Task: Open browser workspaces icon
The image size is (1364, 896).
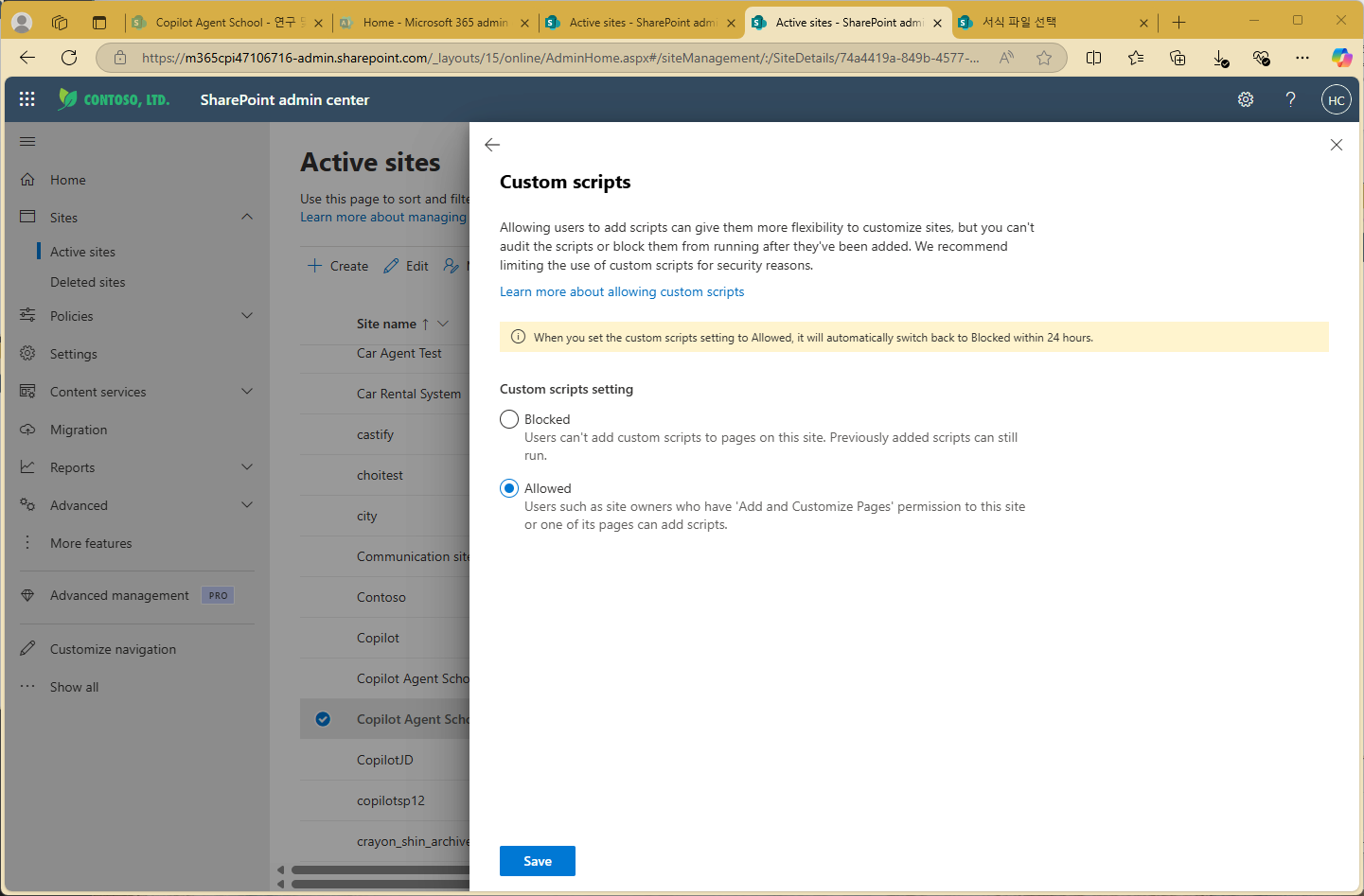Action: click(x=60, y=22)
